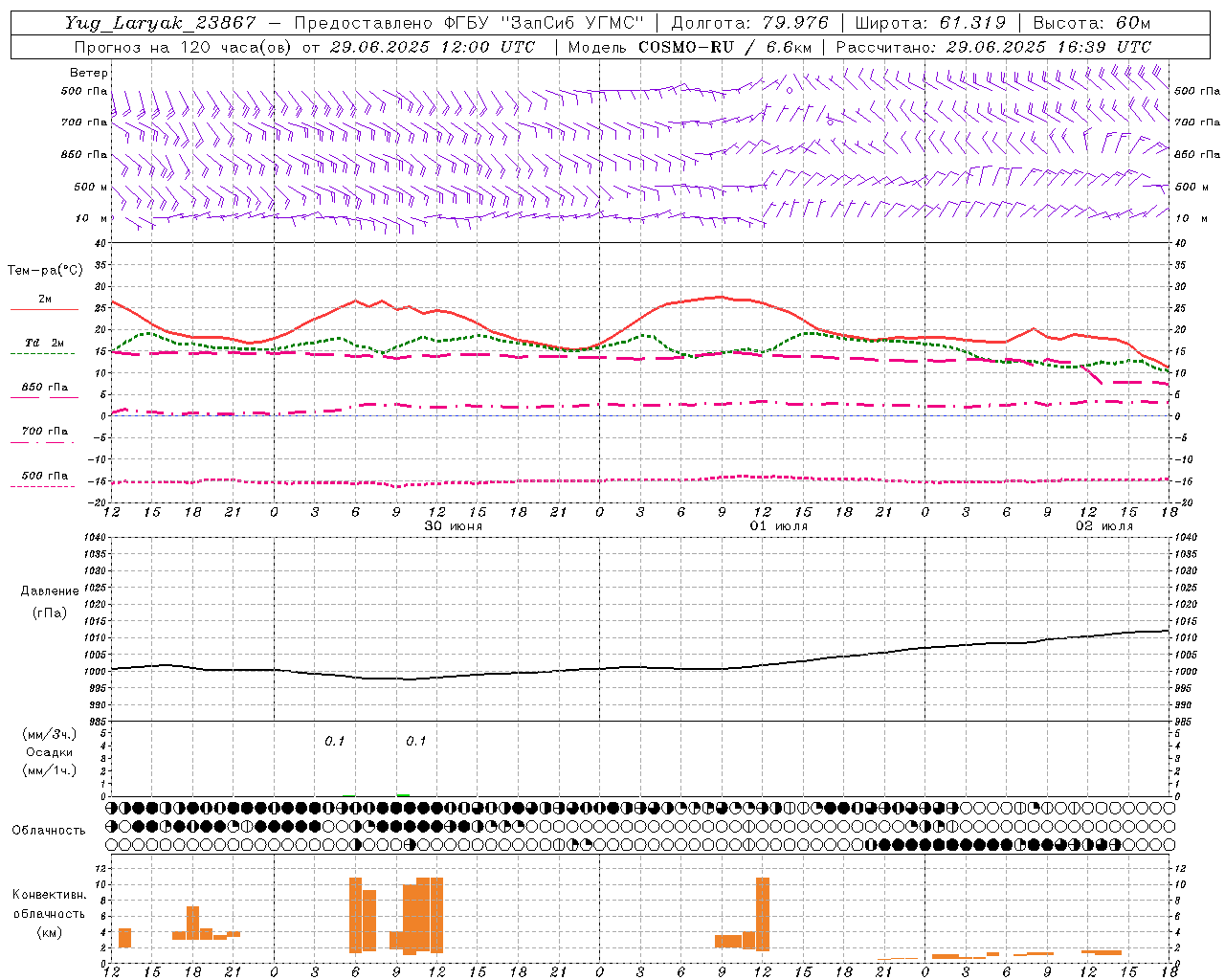This screenshot has height=980, width=1225.
Task: Click the Давление panel label
Action: (x=50, y=591)
